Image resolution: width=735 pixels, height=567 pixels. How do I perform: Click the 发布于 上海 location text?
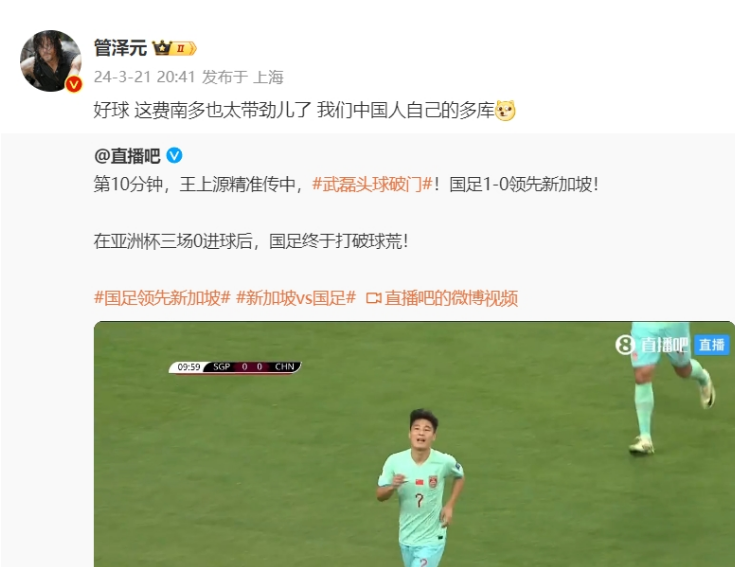tap(243, 77)
